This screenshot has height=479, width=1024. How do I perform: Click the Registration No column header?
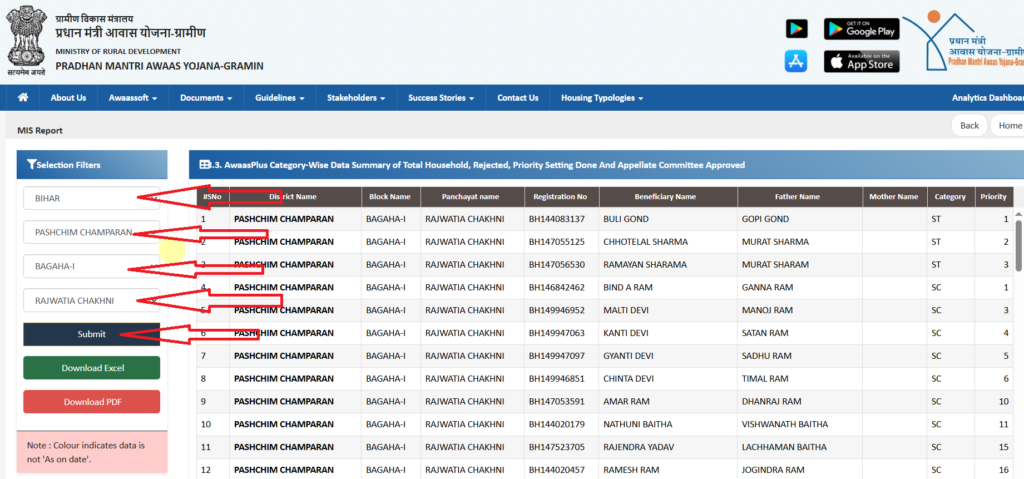[x=560, y=197]
